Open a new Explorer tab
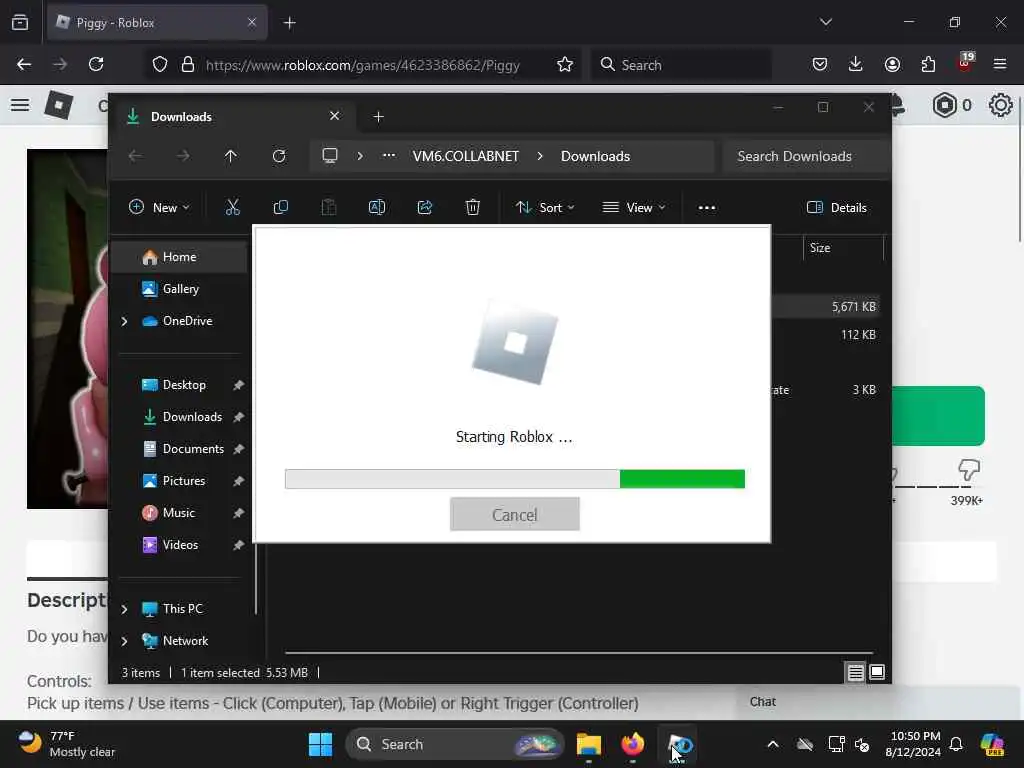This screenshot has width=1024, height=768. pyautogui.click(x=378, y=117)
